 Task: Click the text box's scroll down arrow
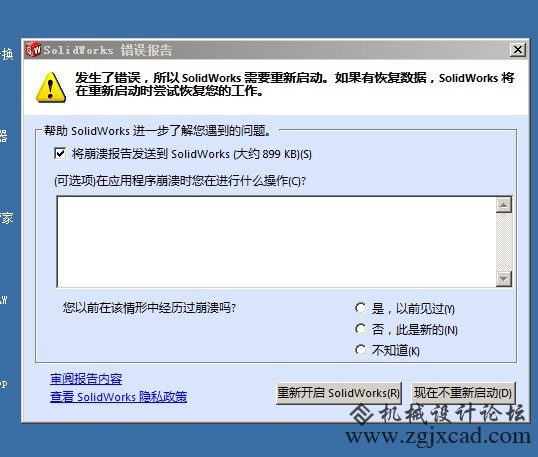point(504,279)
